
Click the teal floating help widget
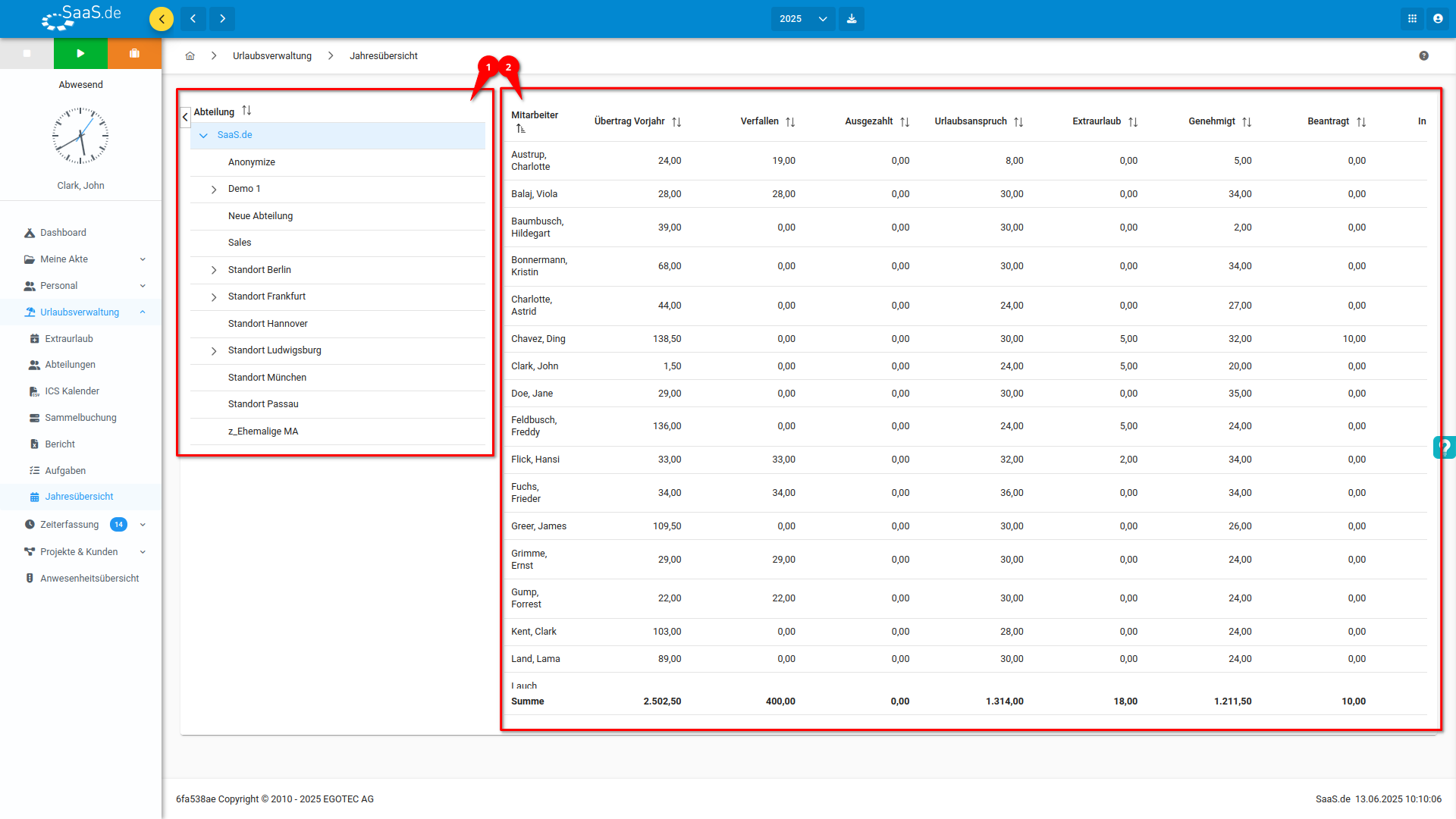[1445, 447]
